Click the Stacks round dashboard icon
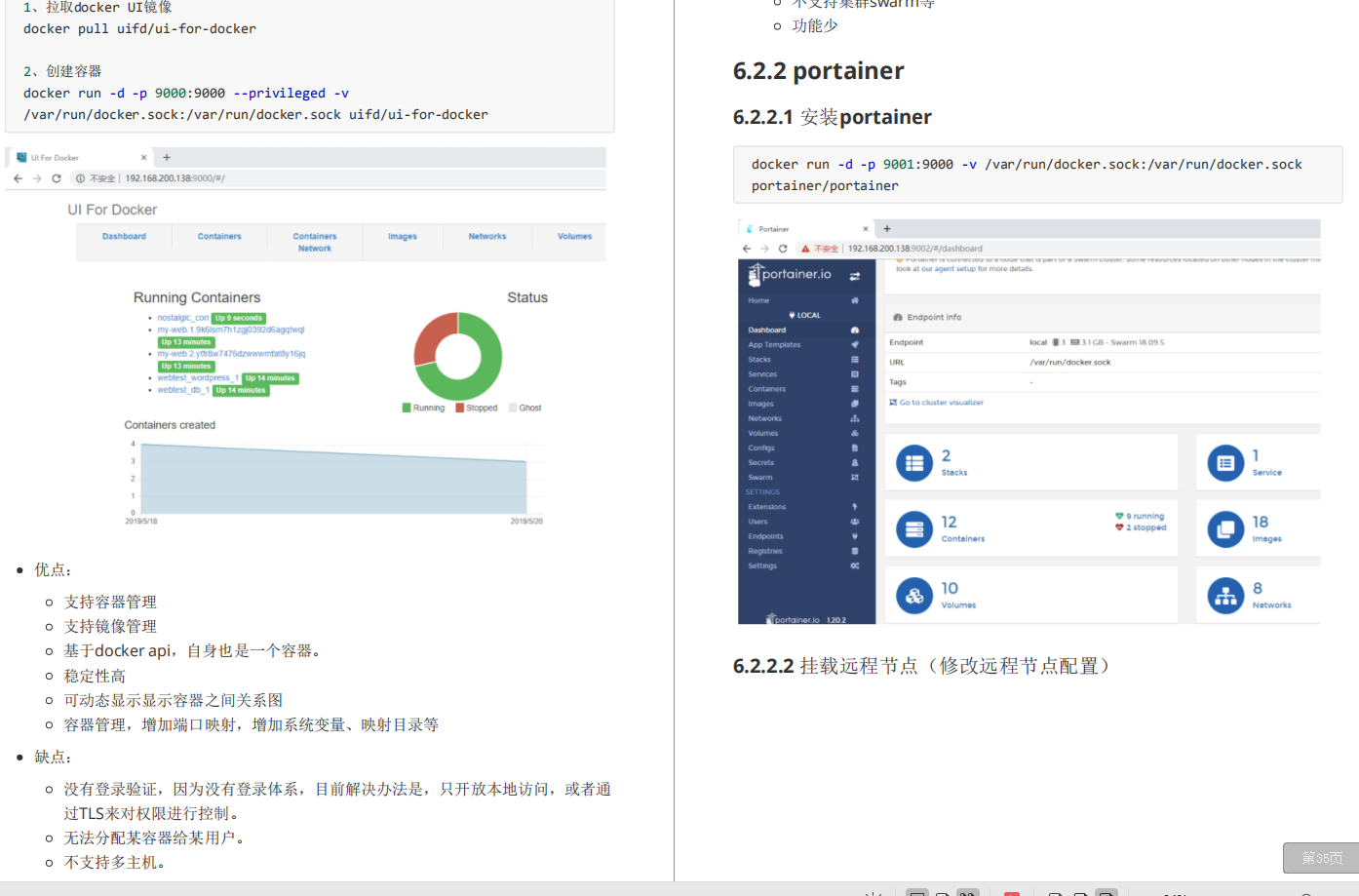 914,463
